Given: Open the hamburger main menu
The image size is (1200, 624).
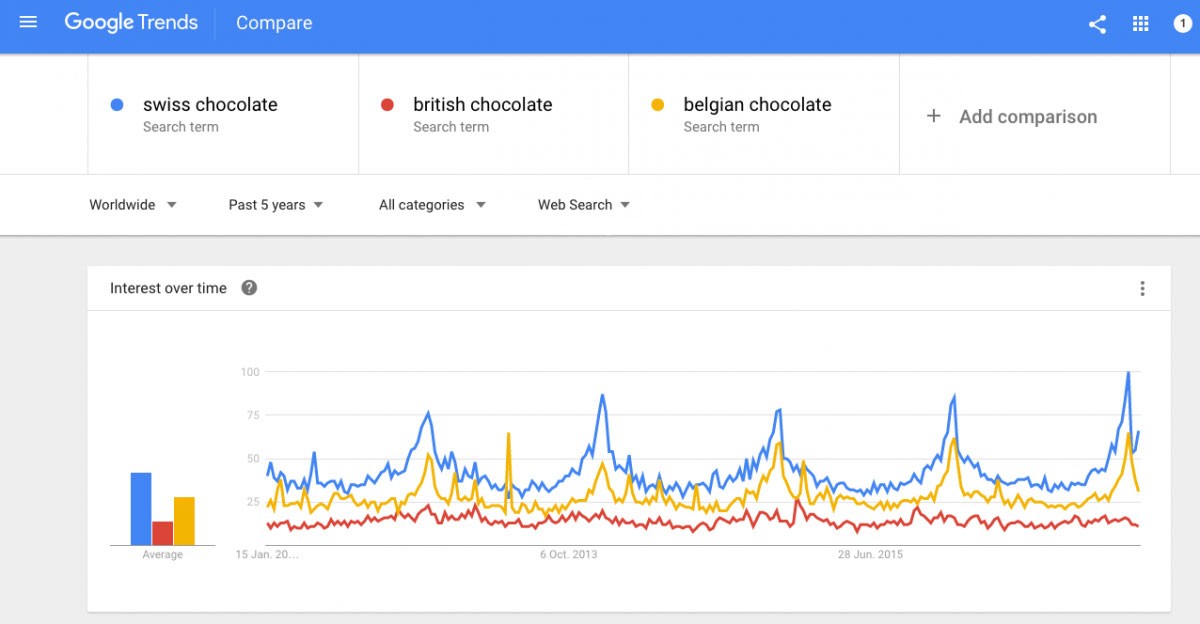Looking at the screenshot, I should click(28, 22).
